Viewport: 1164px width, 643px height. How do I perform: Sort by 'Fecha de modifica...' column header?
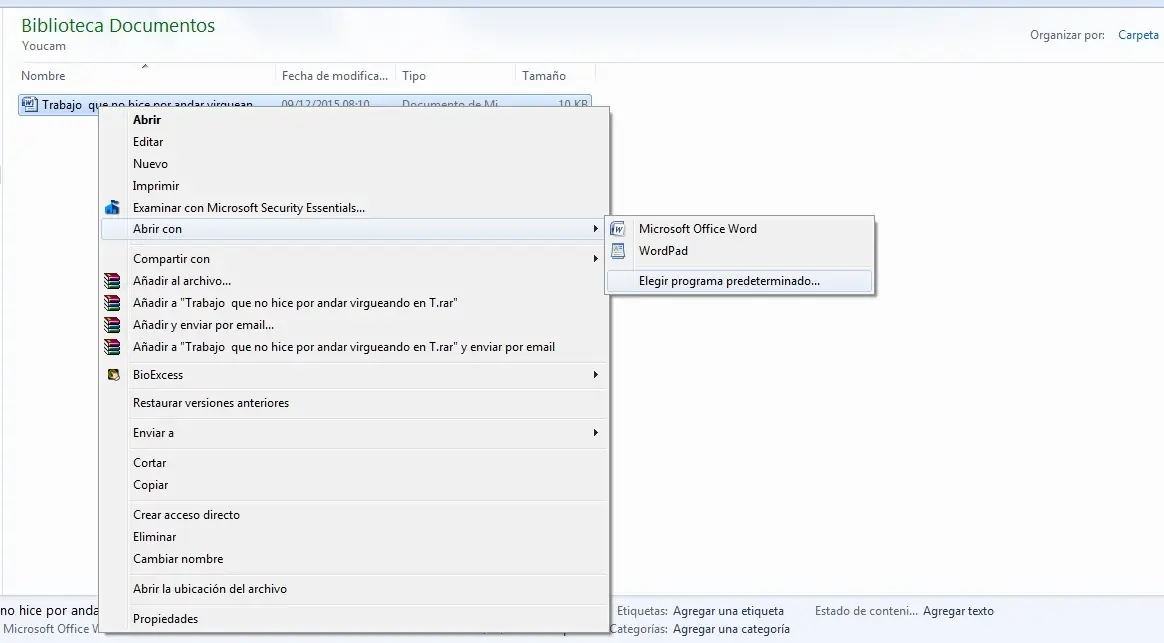(335, 76)
